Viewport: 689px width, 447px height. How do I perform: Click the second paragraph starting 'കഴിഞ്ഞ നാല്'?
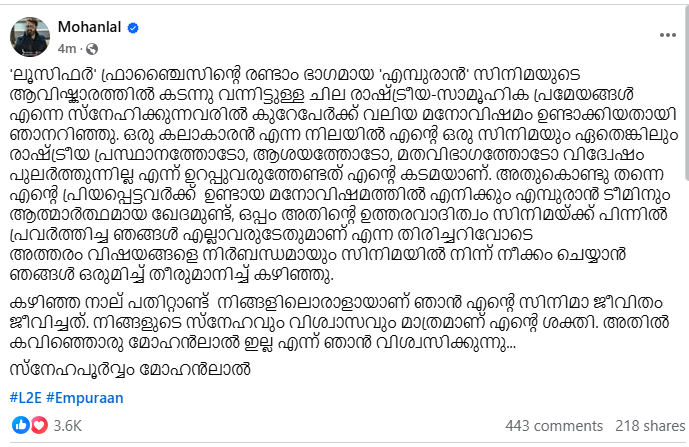[x=338, y=323]
